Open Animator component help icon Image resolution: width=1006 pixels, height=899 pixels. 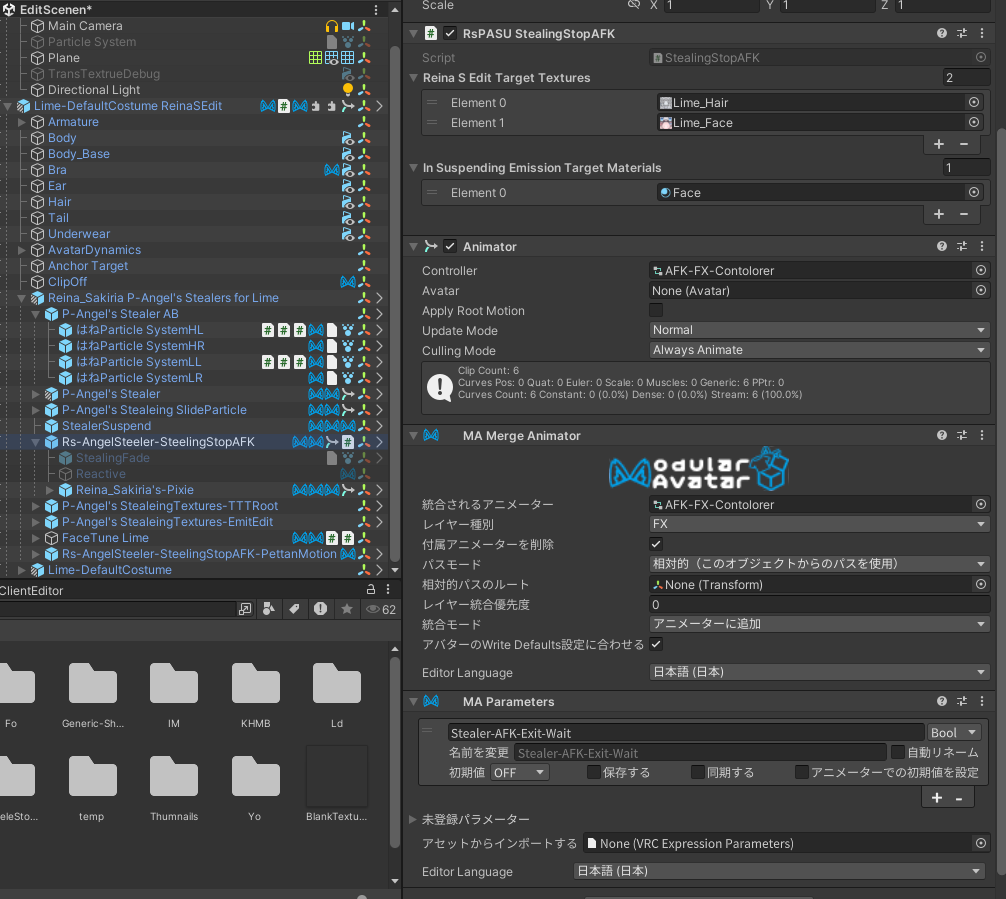pos(941,246)
